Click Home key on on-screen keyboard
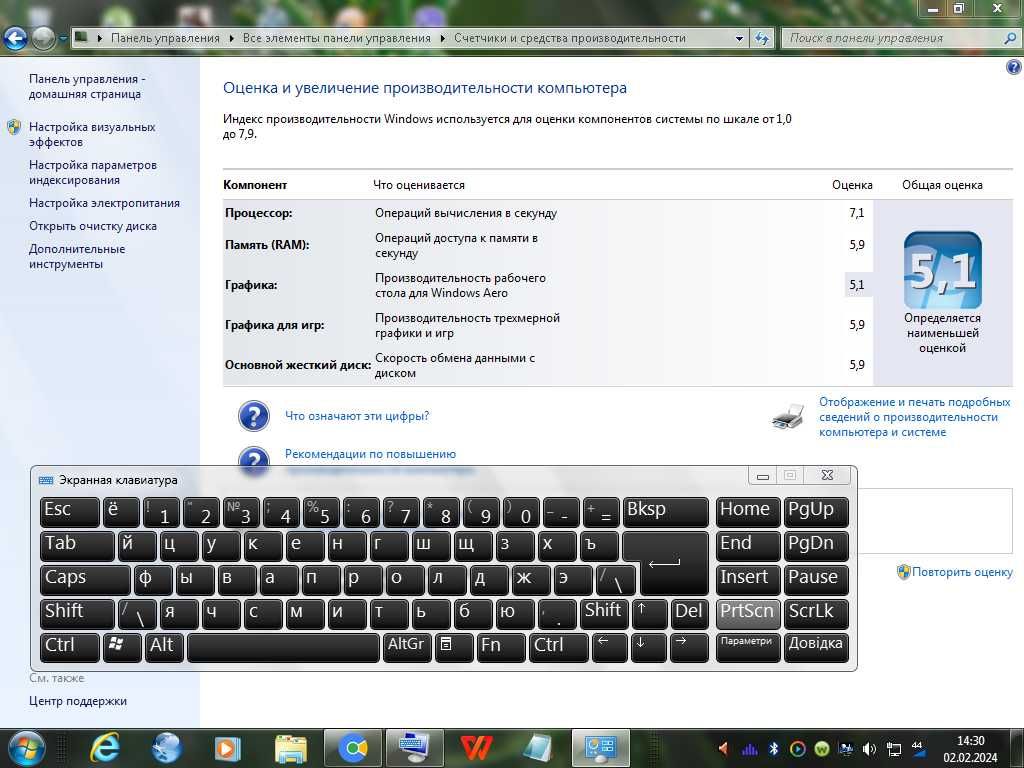Image resolution: width=1024 pixels, height=768 pixels. tap(748, 512)
